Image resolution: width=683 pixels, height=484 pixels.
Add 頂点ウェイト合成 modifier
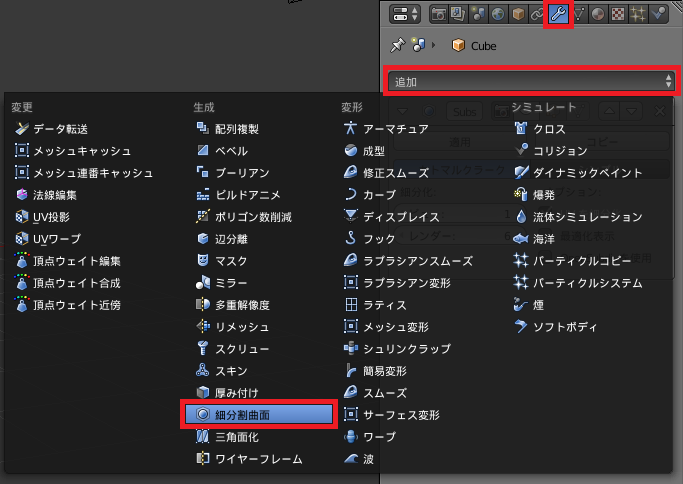click(68, 283)
